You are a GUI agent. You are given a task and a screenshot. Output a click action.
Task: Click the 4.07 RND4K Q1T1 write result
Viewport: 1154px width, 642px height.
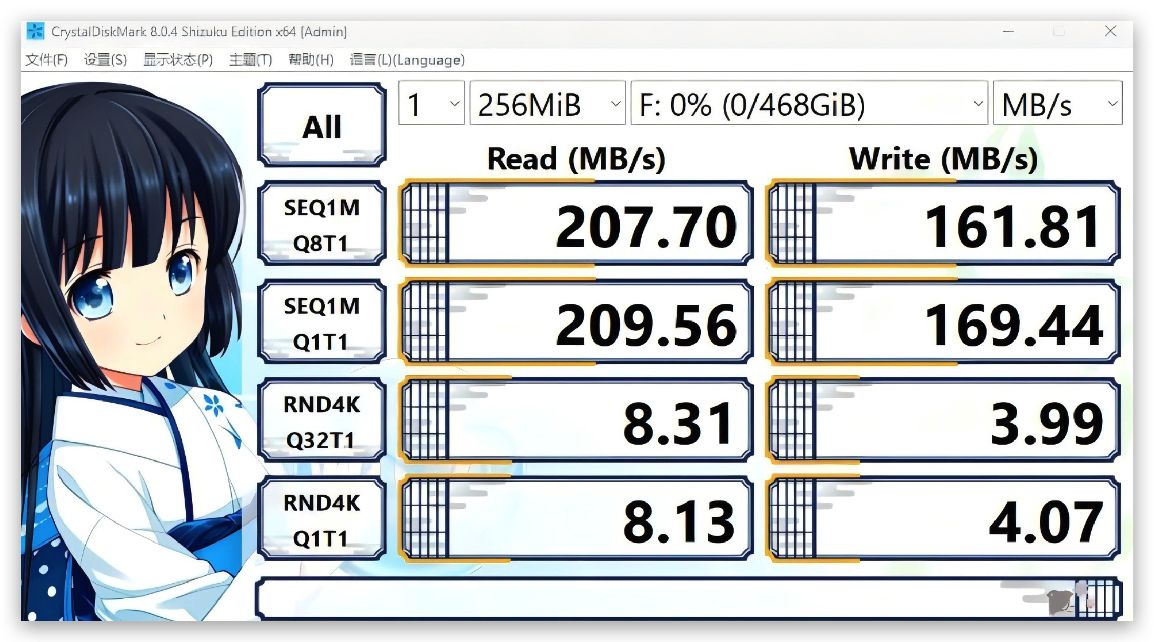pyautogui.click(x=943, y=520)
